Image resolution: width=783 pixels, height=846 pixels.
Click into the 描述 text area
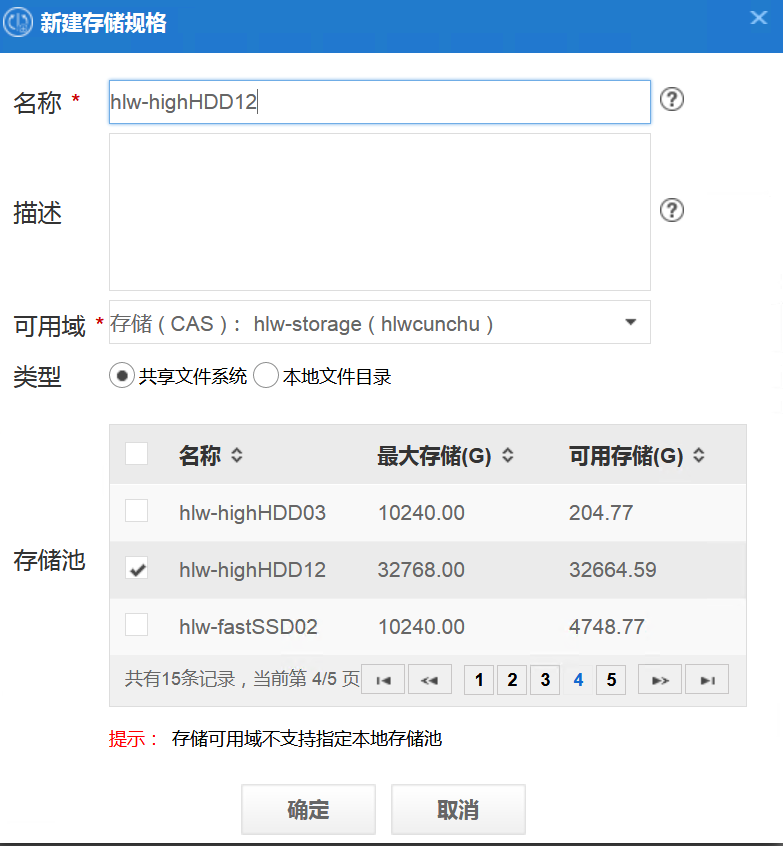[x=380, y=212]
